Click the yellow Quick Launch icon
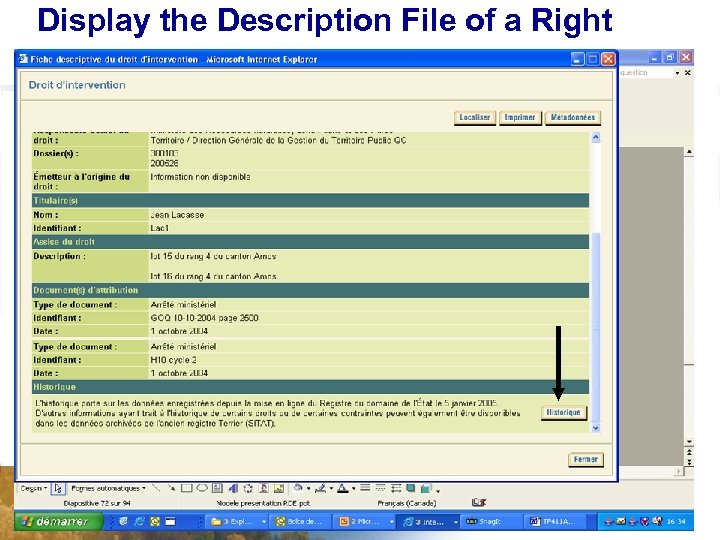The image size is (720, 540). tap(155, 521)
